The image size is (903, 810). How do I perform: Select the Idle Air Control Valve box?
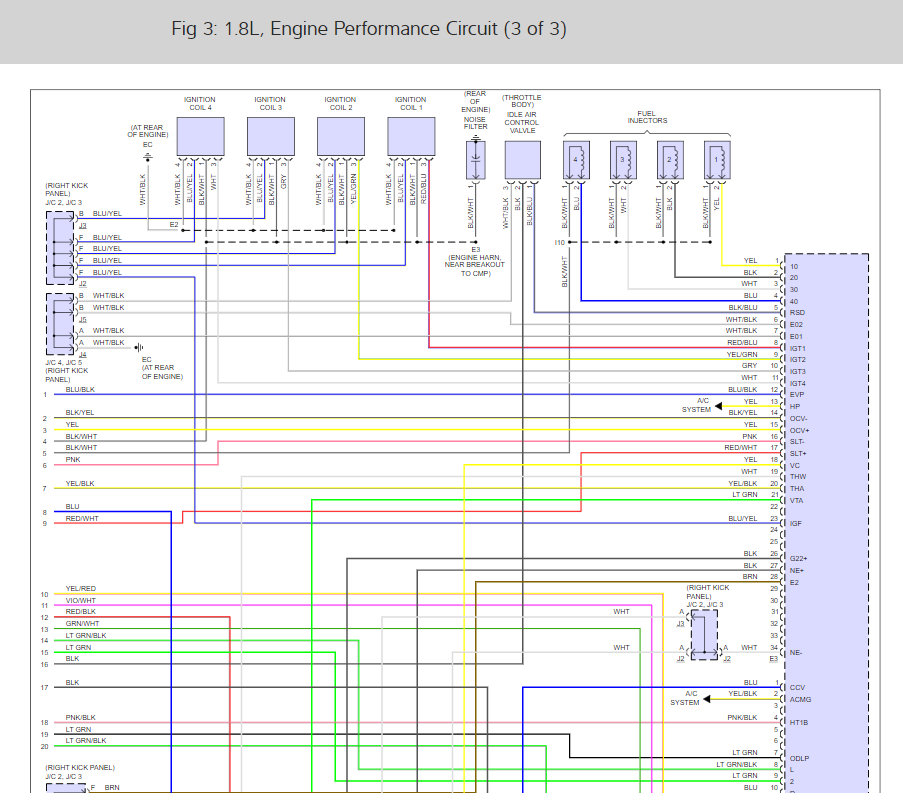523,160
